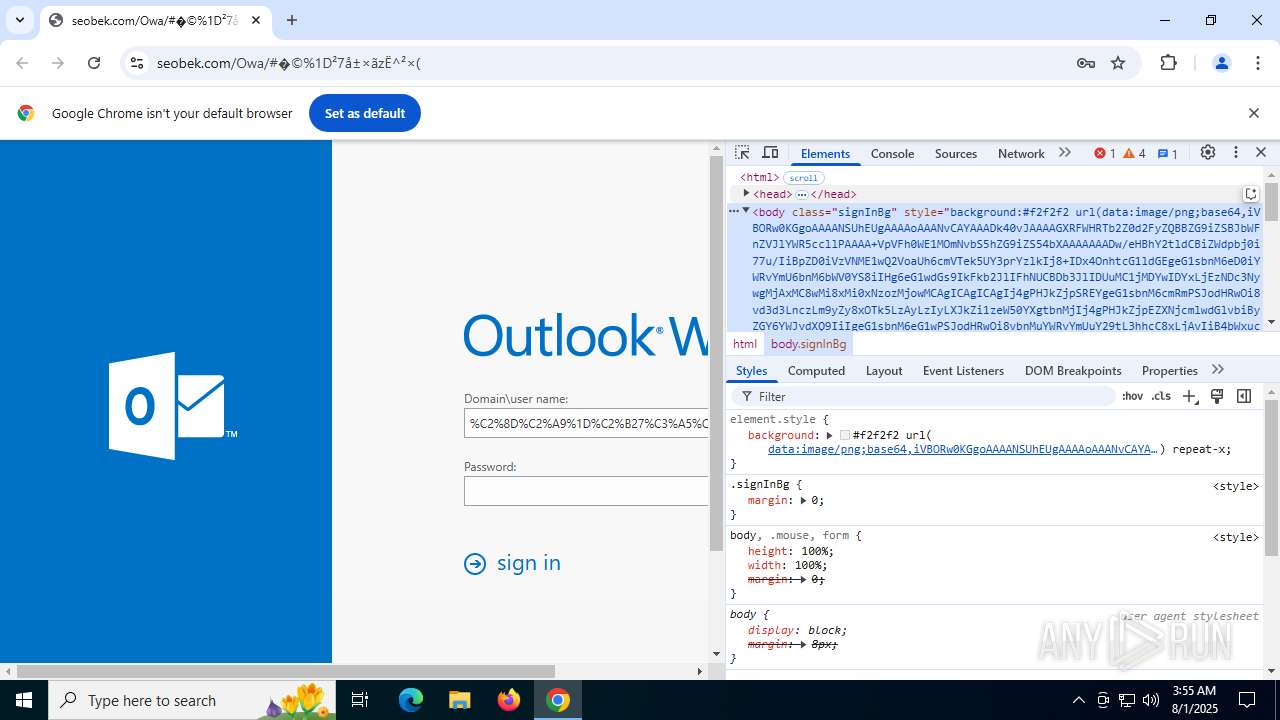Image resolution: width=1280 pixels, height=720 pixels.
Task: Open the style source link for body, .mouse, form
Action: coord(1235,537)
